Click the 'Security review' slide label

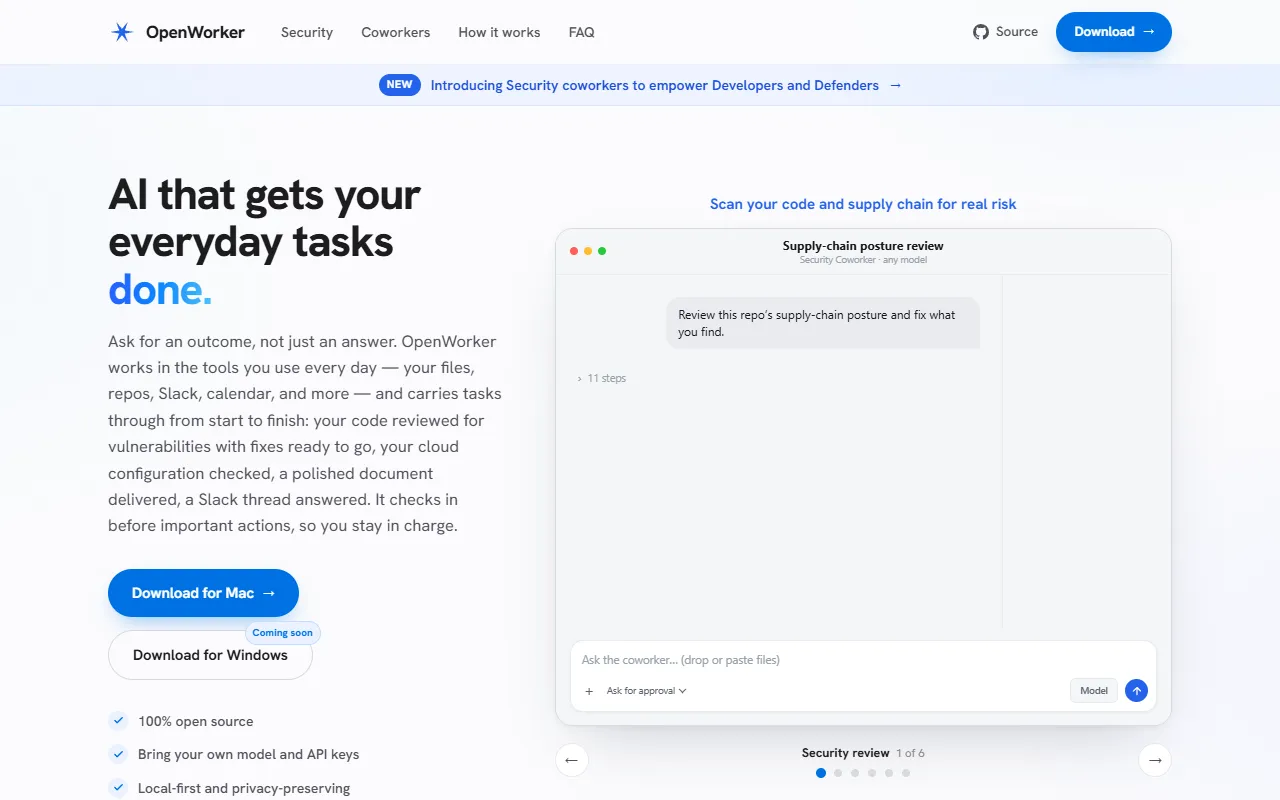click(845, 753)
